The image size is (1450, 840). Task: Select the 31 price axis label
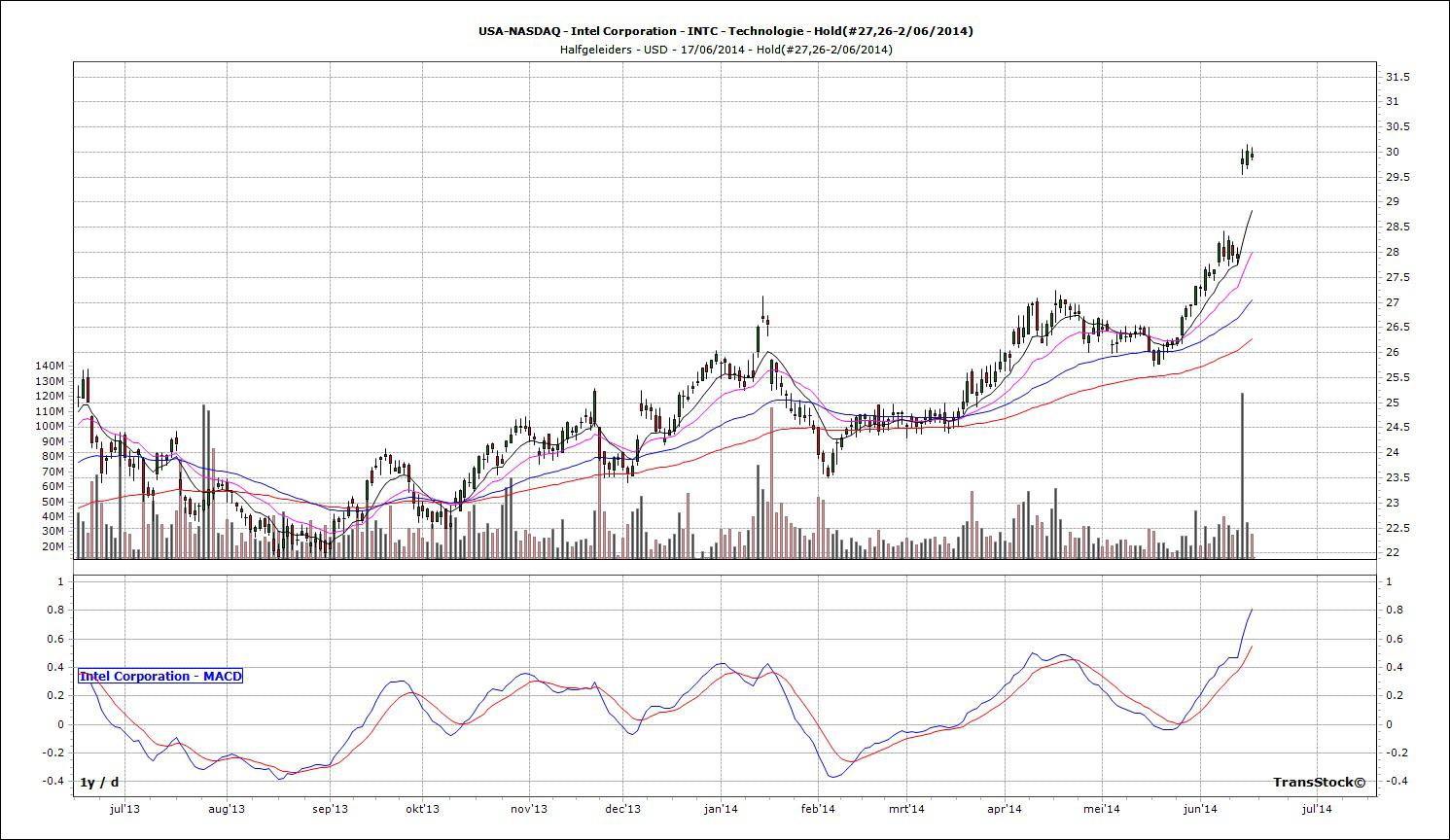(1393, 102)
